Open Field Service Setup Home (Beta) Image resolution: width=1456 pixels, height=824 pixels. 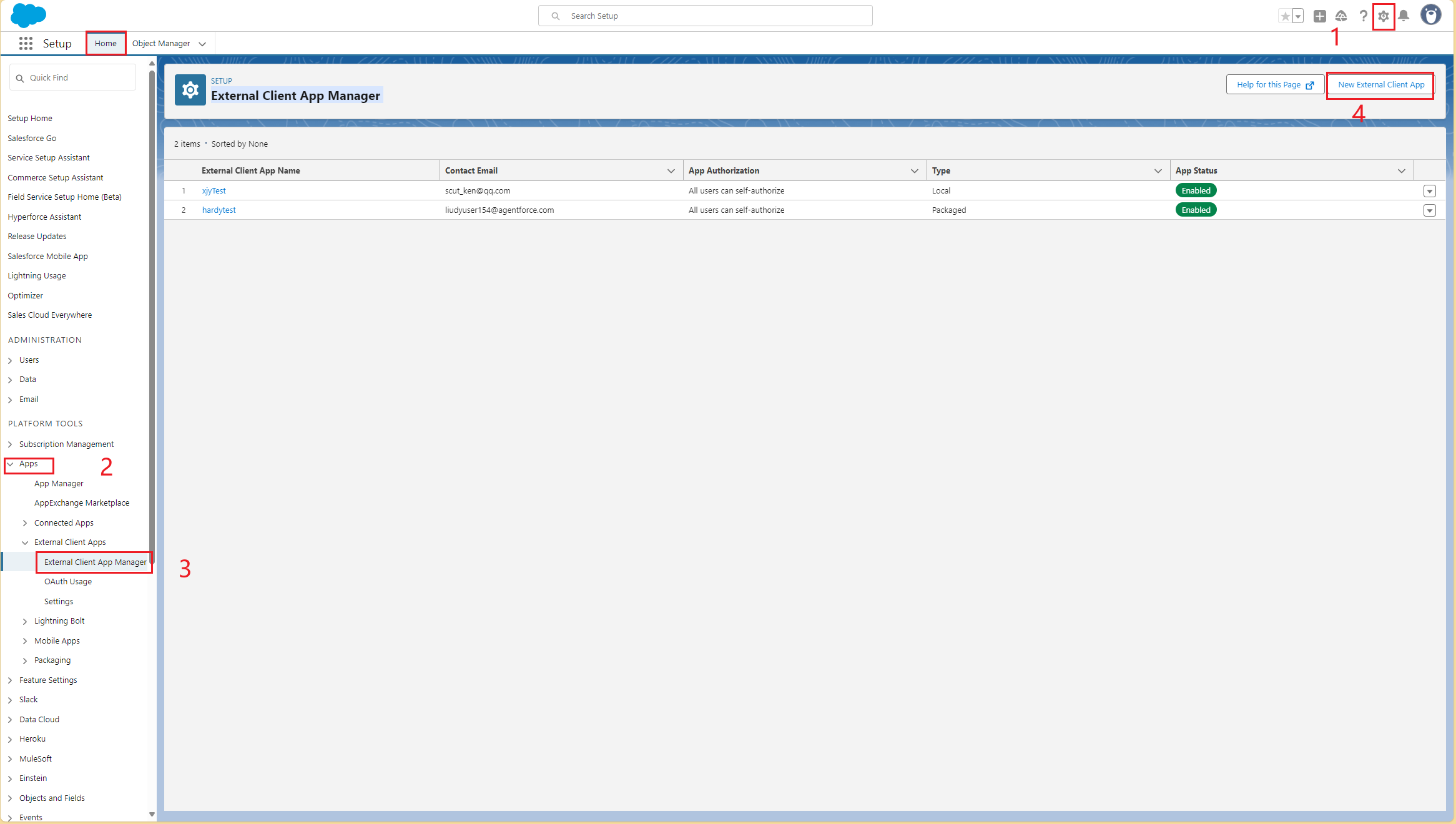64,197
